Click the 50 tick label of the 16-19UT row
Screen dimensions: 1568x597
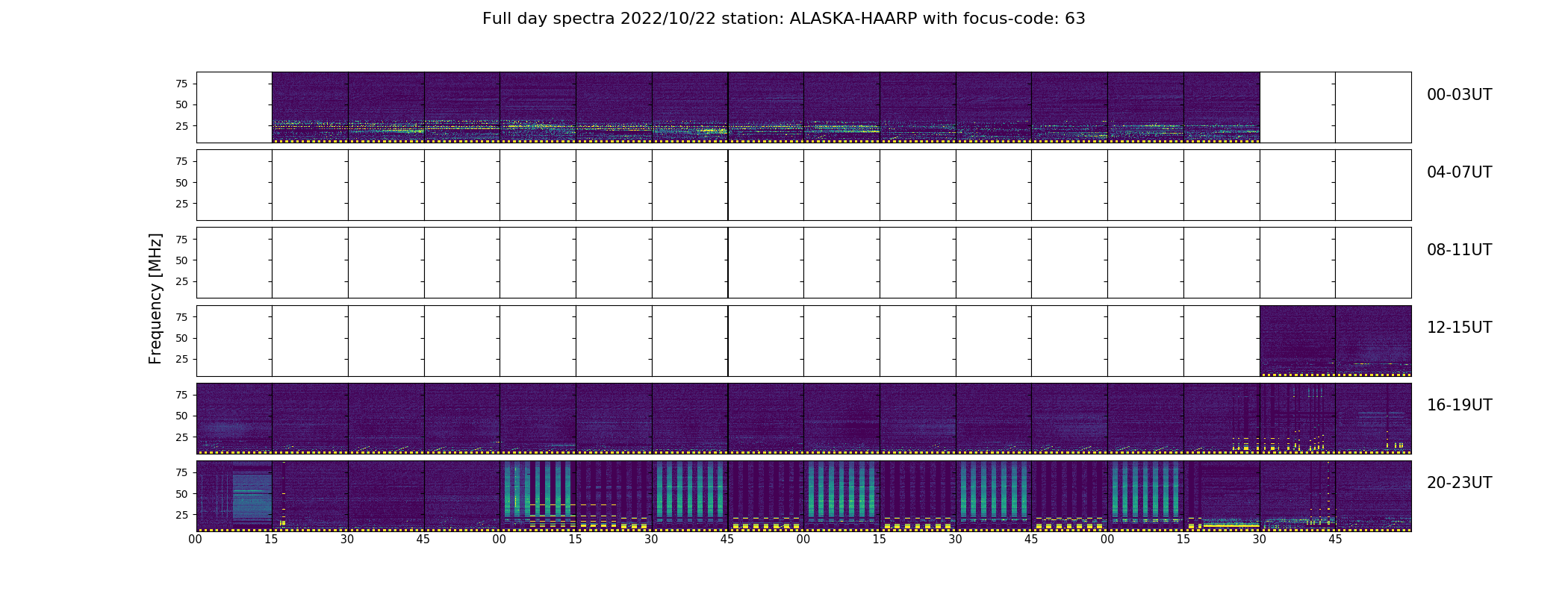click(x=181, y=416)
